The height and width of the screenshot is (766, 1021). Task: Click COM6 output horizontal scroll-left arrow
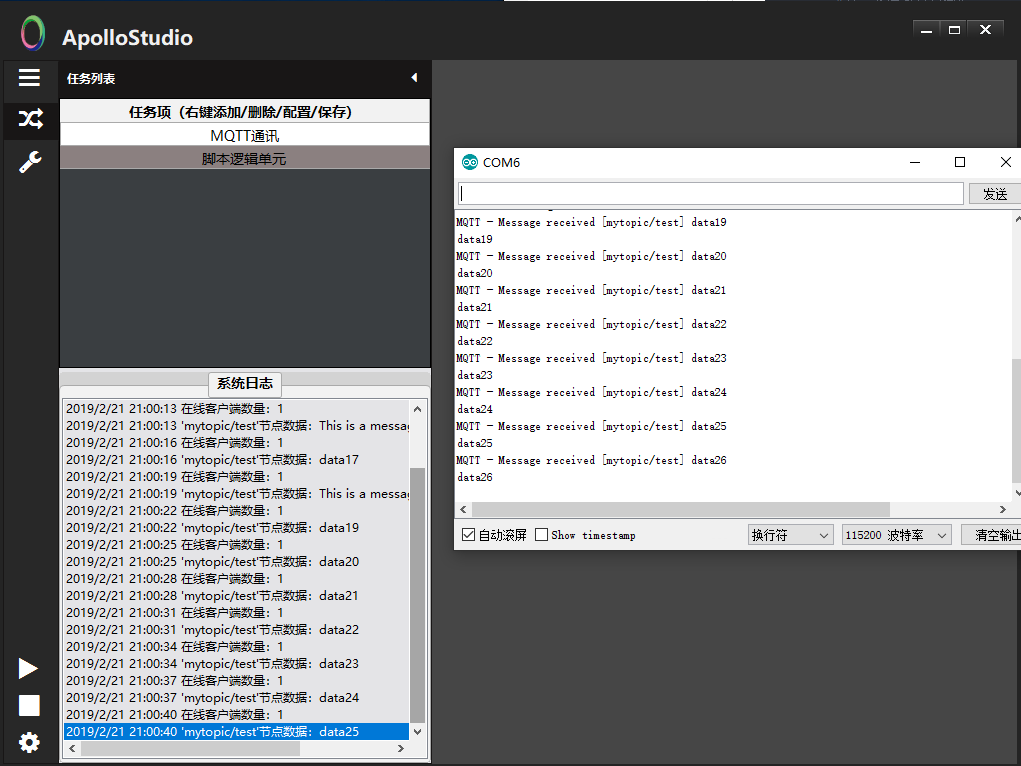pyautogui.click(x=464, y=509)
